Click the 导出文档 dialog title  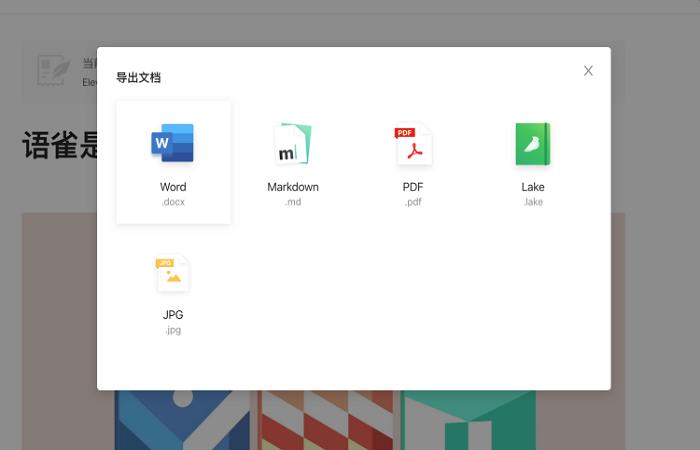pyautogui.click(x=138, y=78)
